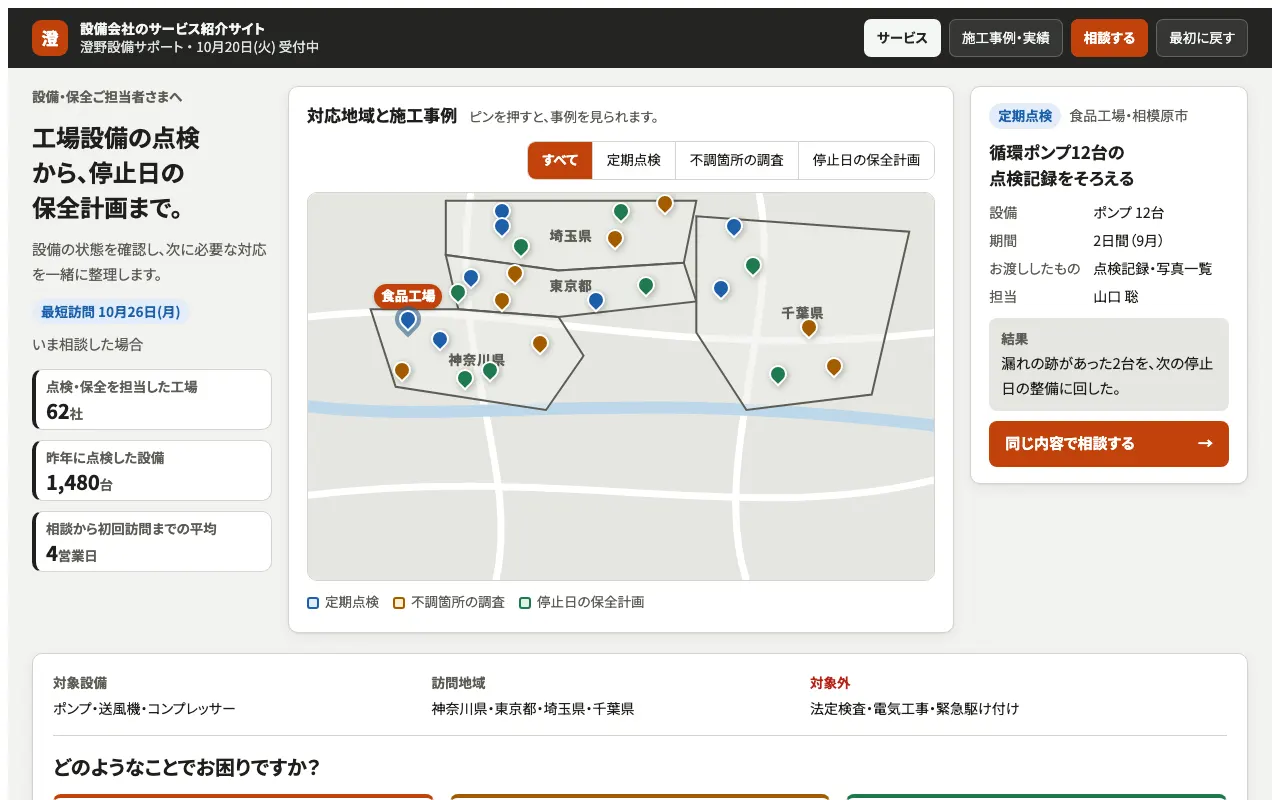
Task: Click green pin beside Saitama's top-border orange pin
Action: 621,213
